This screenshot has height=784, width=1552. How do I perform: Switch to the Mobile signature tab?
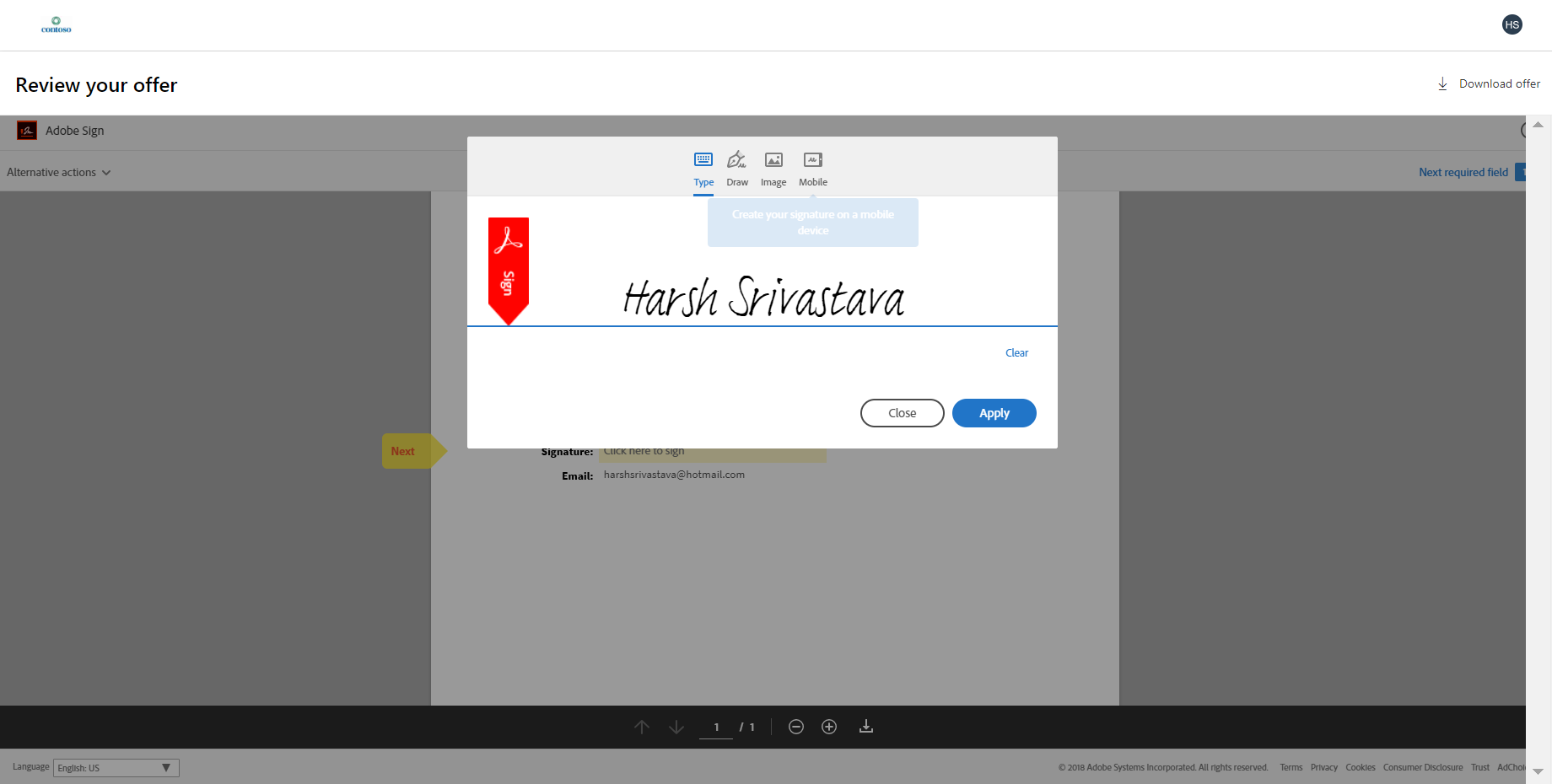pyautogui.click(x=812, y=168)
